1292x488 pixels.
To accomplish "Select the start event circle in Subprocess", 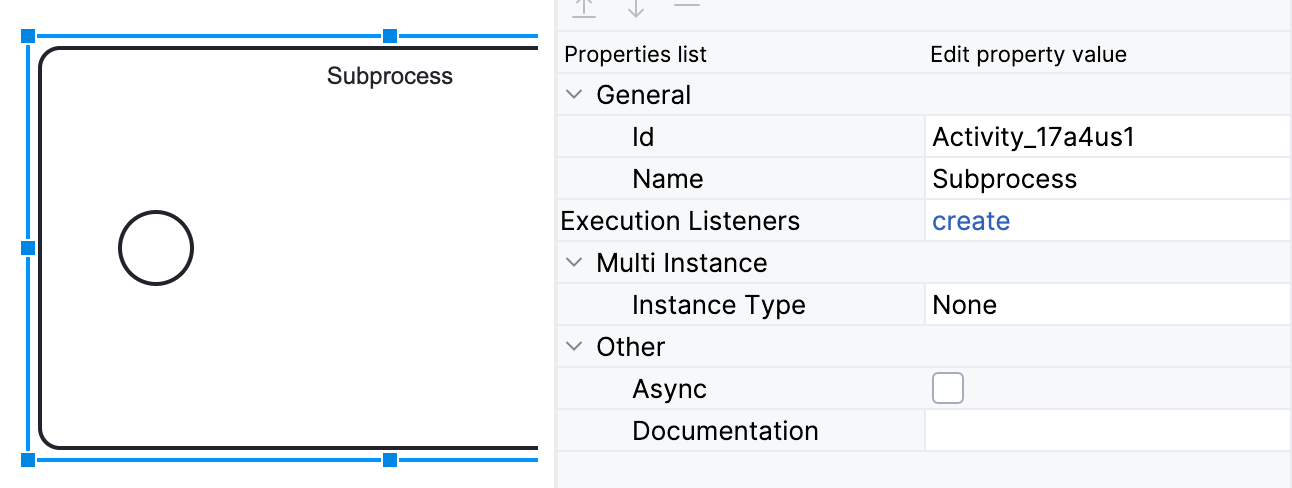I will click(x=156, y=248).
